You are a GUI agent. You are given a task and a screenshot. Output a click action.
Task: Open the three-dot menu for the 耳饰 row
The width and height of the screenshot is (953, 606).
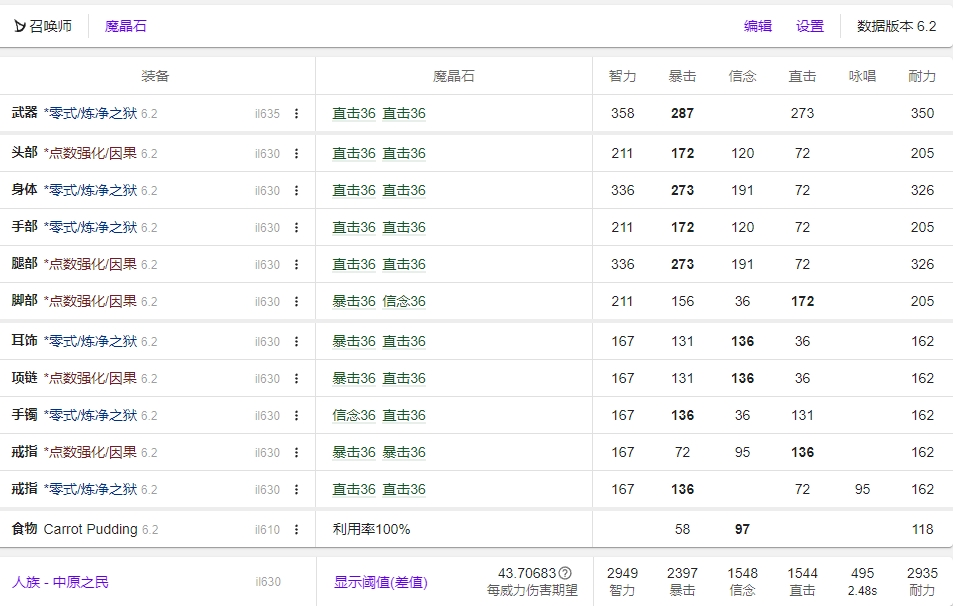click(x=296, y=342)
